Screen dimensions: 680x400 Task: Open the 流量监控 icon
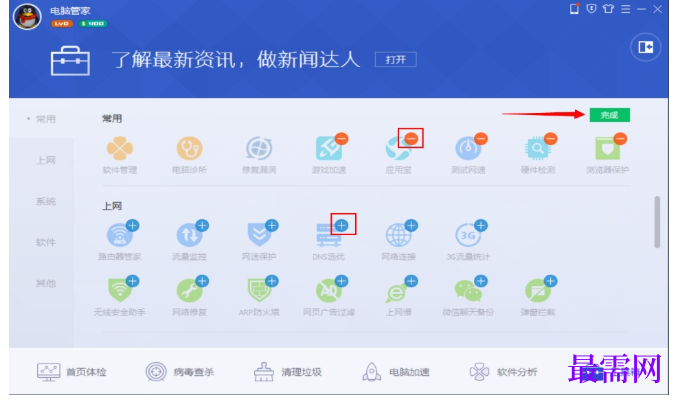pos(190,235)
